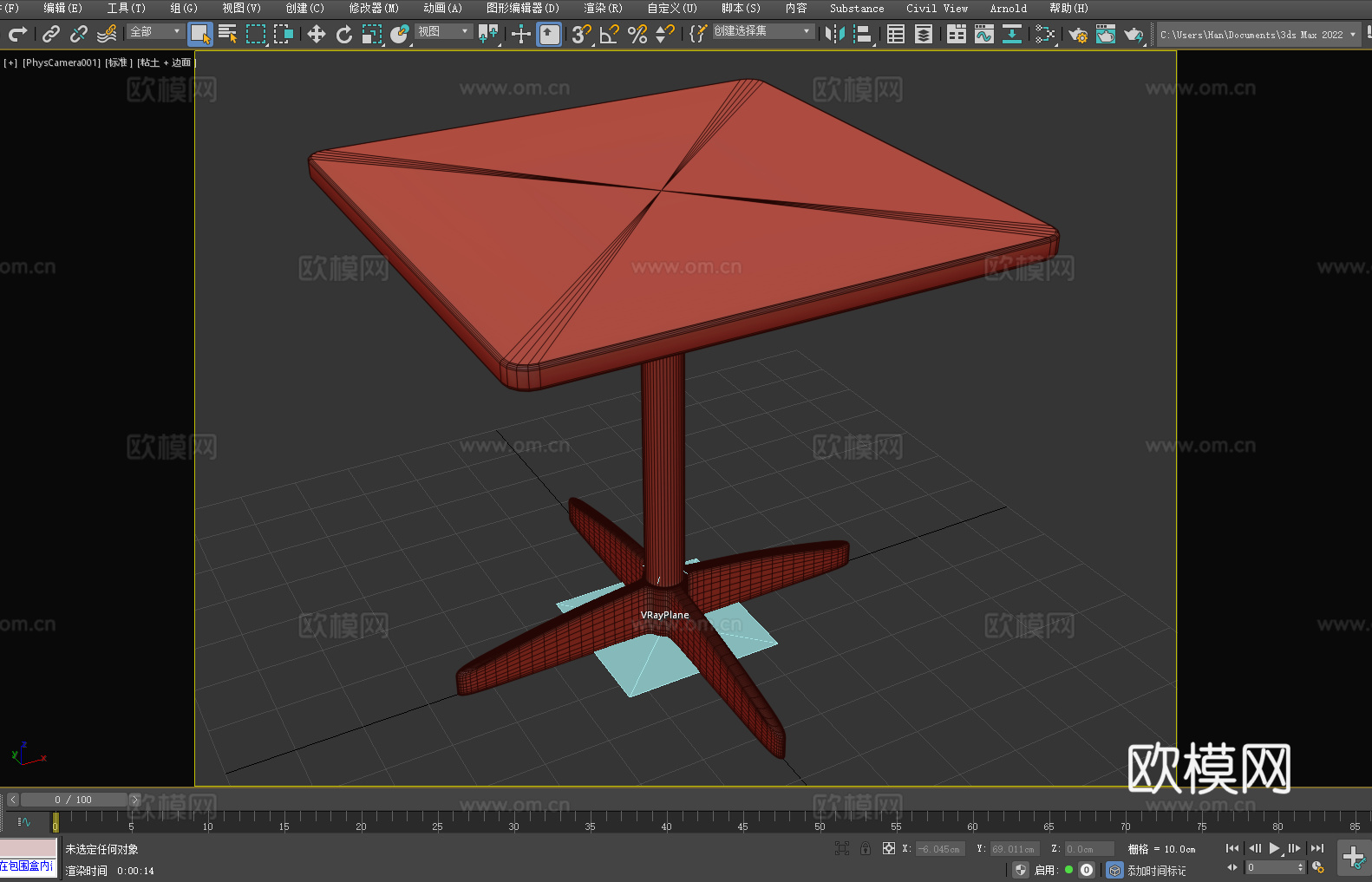
Task: Click Isolate Selection toggle icon
Action: 841,848
